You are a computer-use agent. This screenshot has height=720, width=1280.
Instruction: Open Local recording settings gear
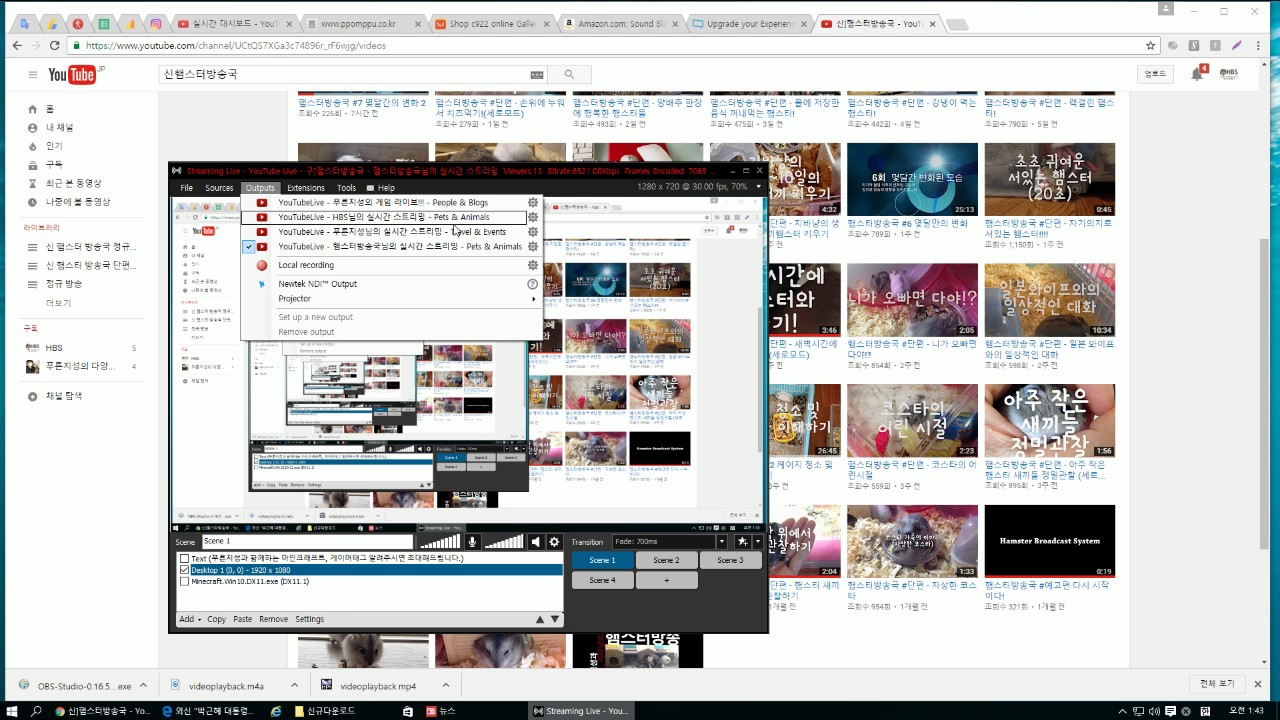(x=533, y=265)
